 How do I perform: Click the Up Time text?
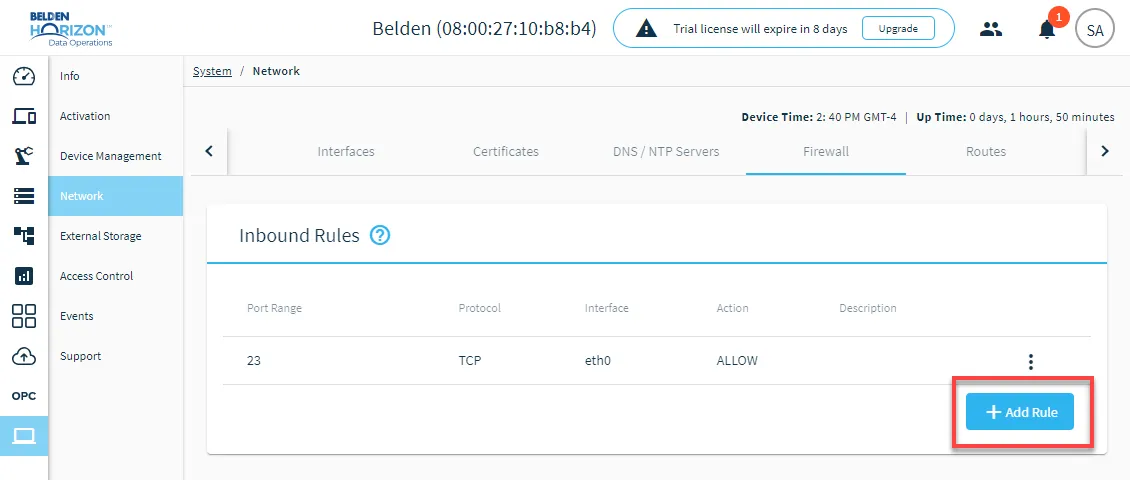coord(1015,117)
